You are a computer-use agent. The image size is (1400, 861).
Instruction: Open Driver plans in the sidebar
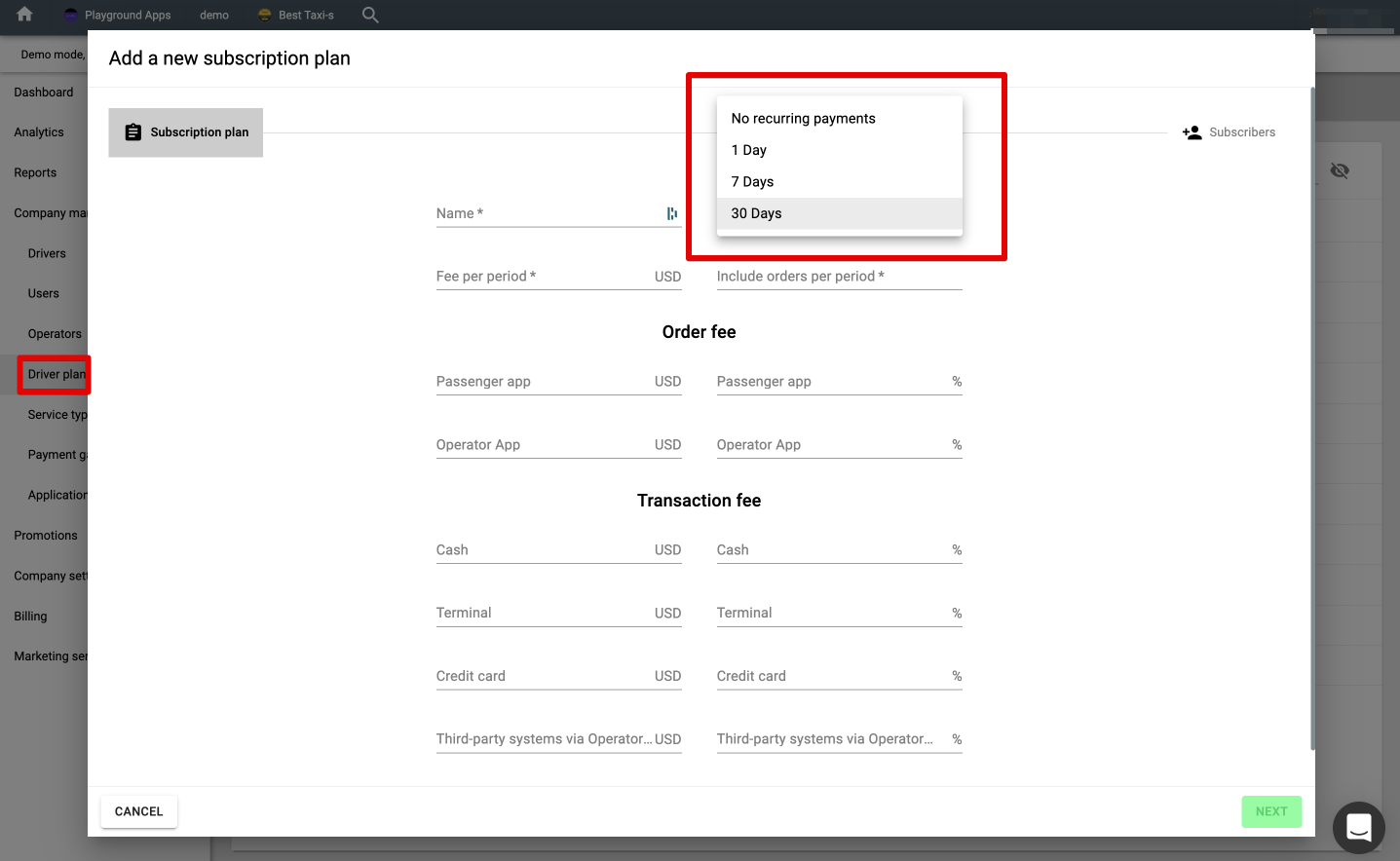pyautogui.click(x=56, y=375)
